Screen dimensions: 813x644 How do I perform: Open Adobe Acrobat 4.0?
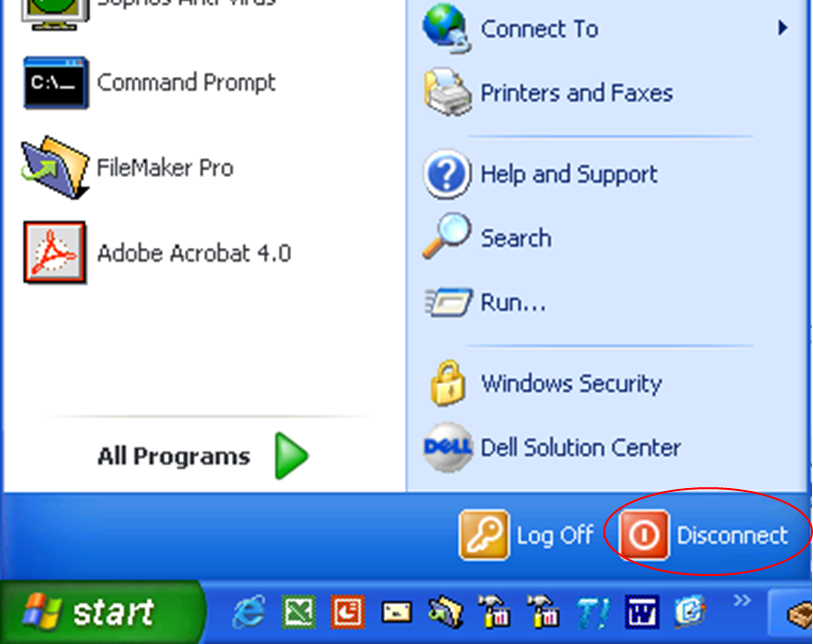(157, 253)
